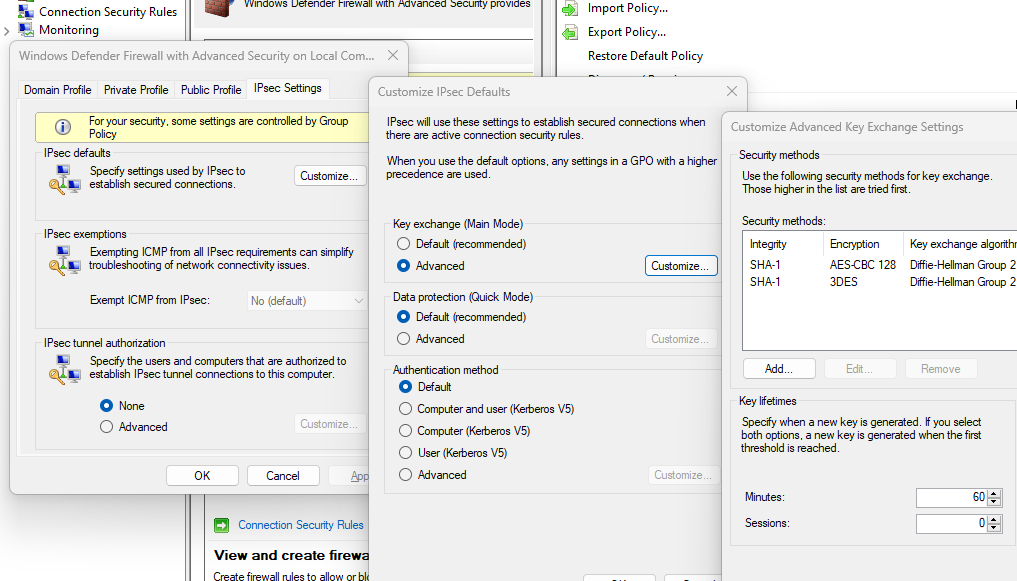Click the Import Policy green arrow icon
The image size is (1017, 581).
[x=570, y=8]
